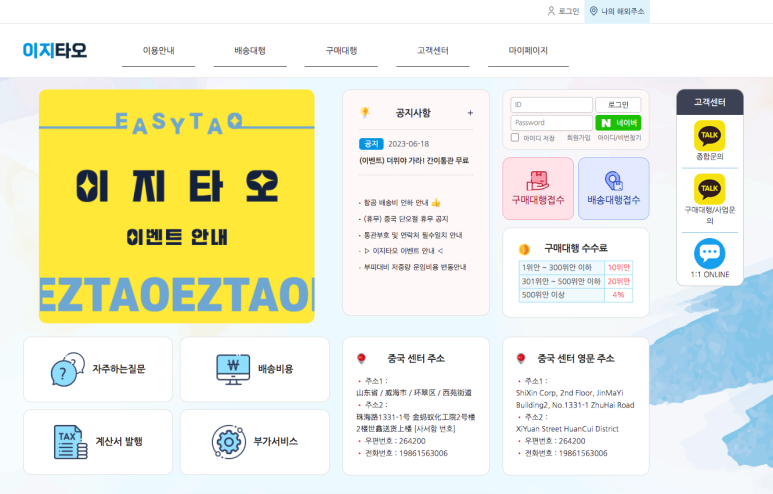Viewport: 773px width, 494px height.
Task: Open the 이용안내 menu
Action: [x=159, y=50]
